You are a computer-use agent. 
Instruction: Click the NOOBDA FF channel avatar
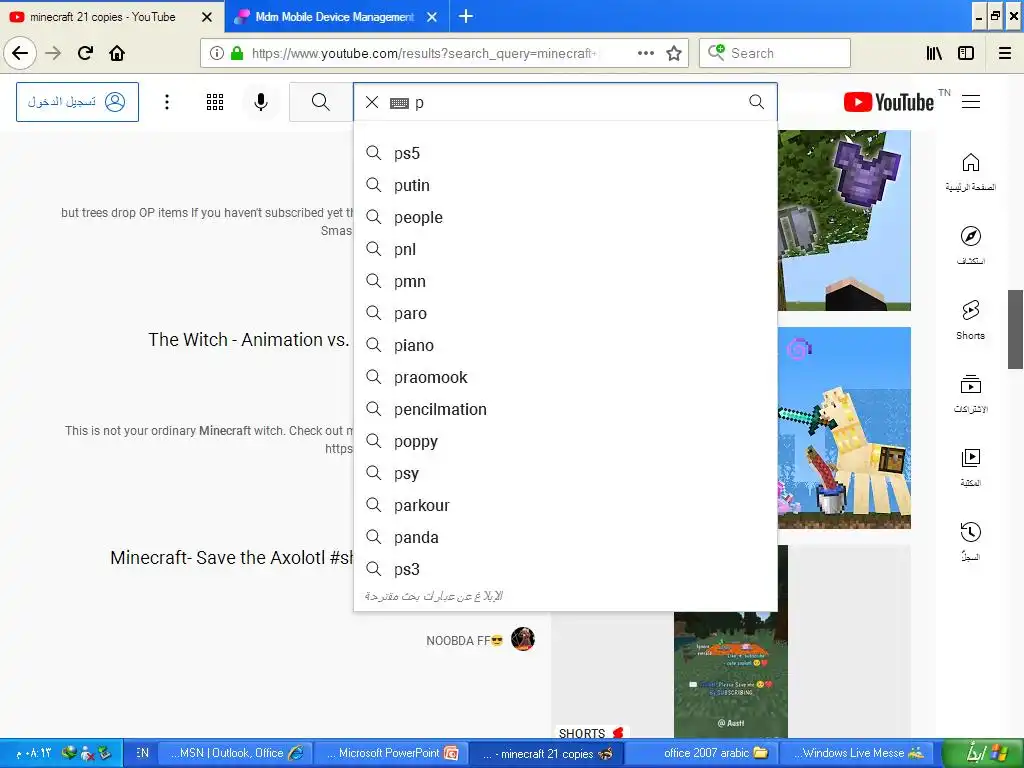522,639
